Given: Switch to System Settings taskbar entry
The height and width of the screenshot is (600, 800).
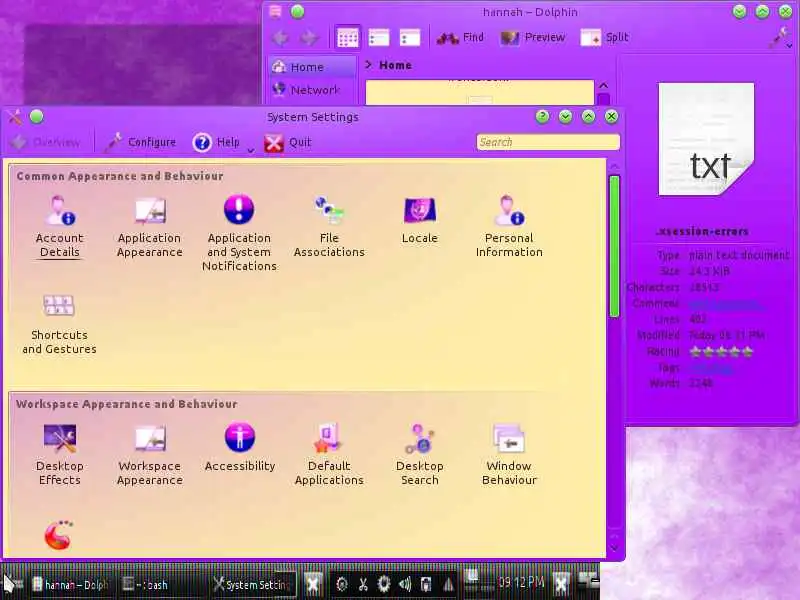Looking at the screenshot, I should pyautogui.click(x=252, y=585).
